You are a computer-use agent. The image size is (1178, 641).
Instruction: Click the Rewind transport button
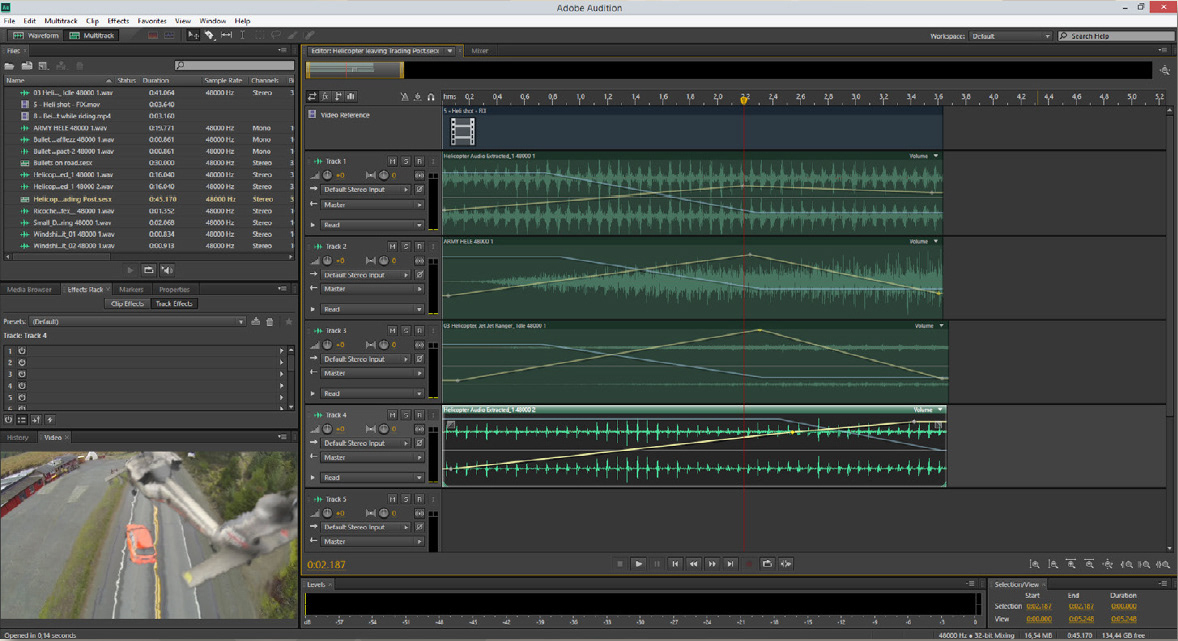(x=693, y=564)
